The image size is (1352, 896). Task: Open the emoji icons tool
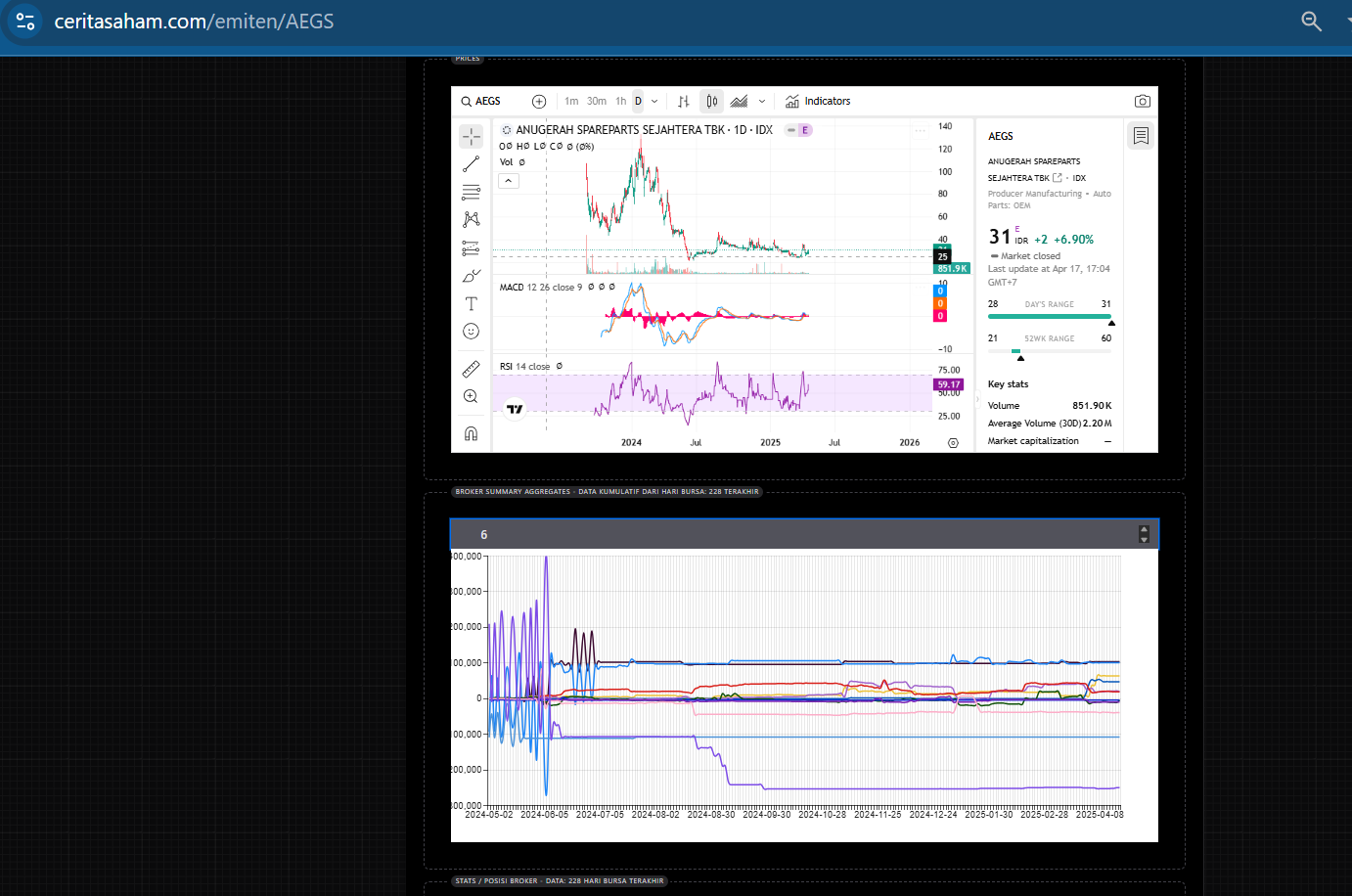pyautogui.click(x=471, y=332)
